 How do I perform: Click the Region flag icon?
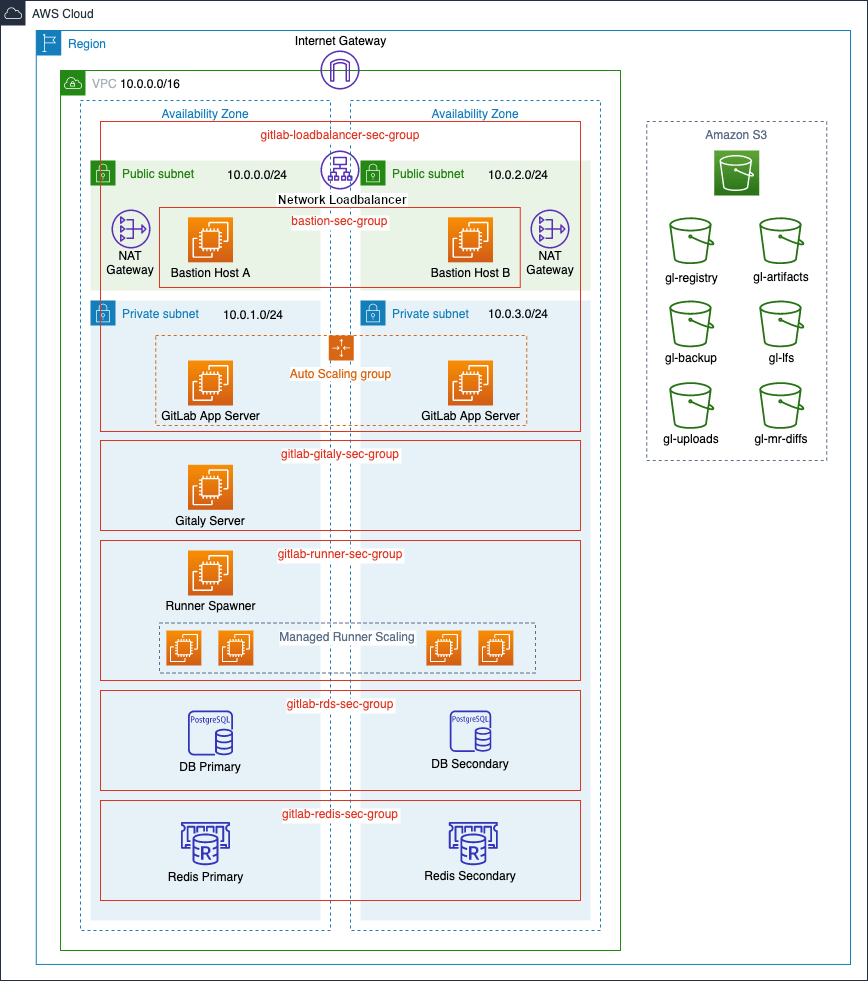pyautogui.click(x=48, y=43)
